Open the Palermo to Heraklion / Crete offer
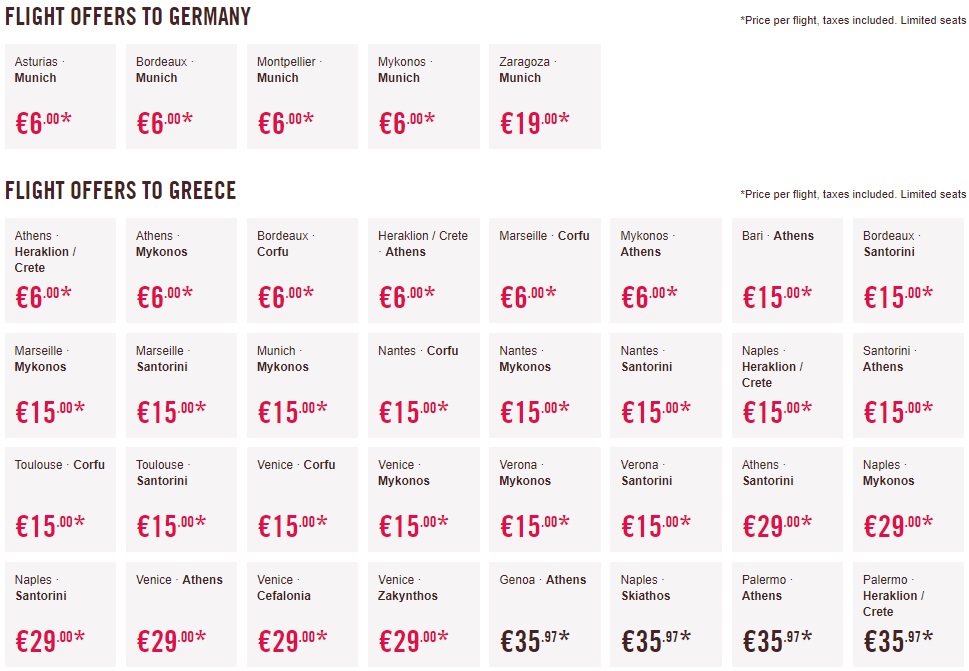This screenshot has height=671, width=969. tap(908, 614)
